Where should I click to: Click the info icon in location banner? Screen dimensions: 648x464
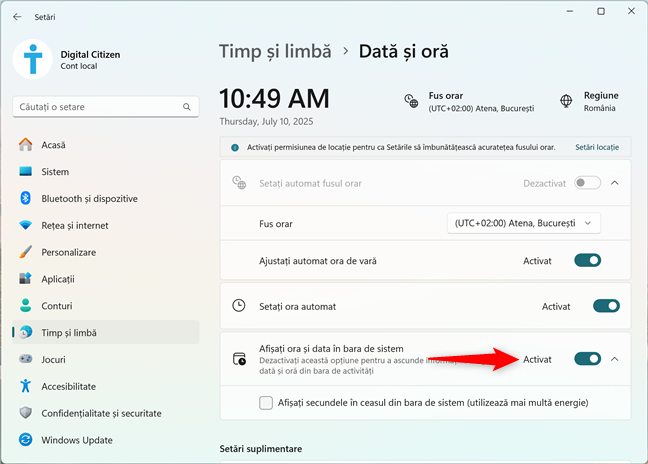point(235,148)
